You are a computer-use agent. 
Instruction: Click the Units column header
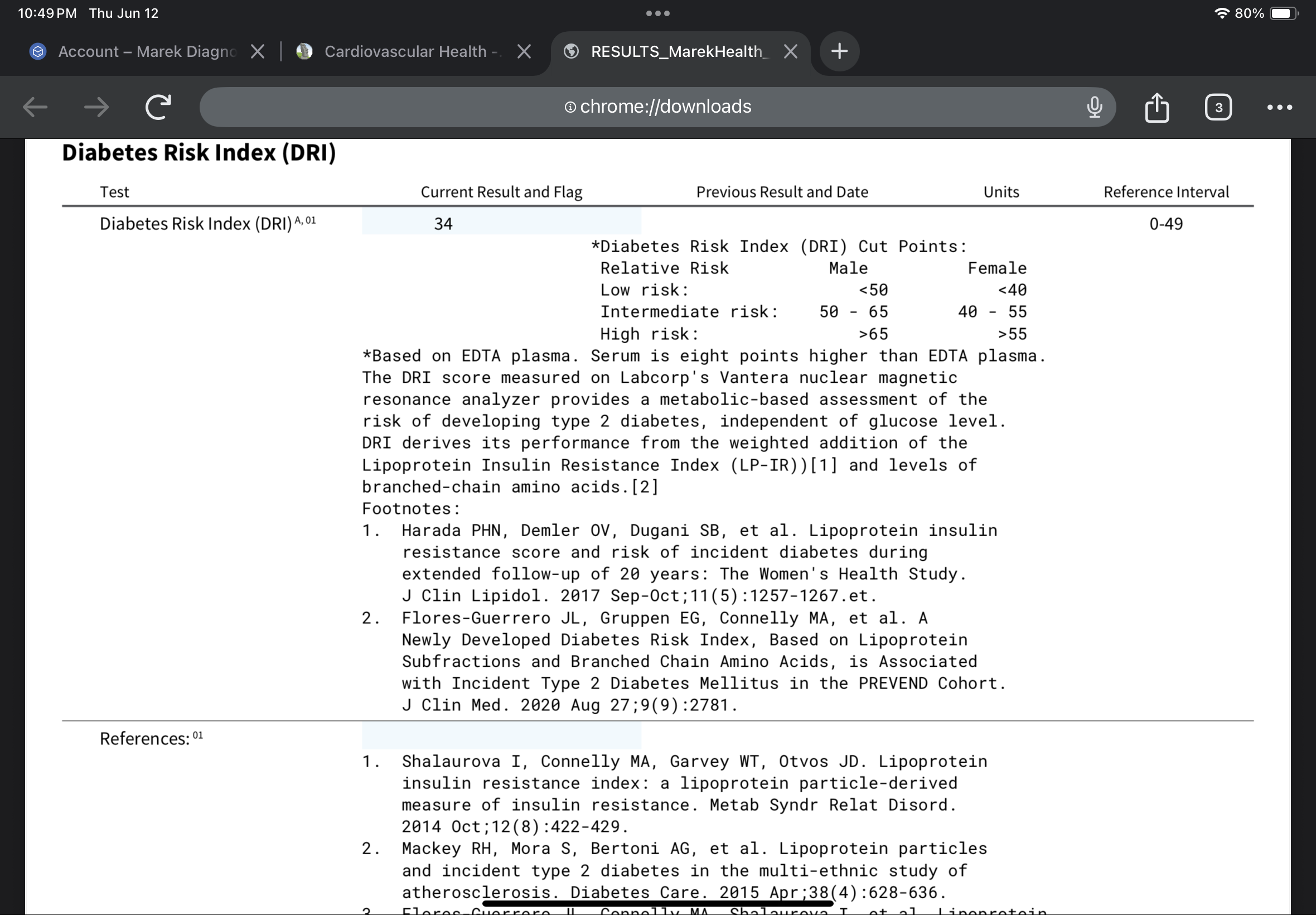coord(1001,192)
